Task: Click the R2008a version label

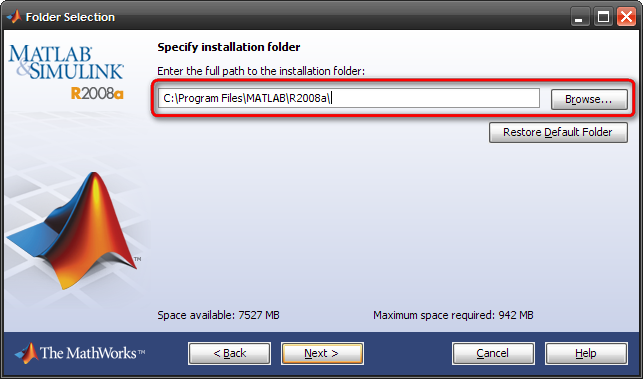Action: [97, 94]
